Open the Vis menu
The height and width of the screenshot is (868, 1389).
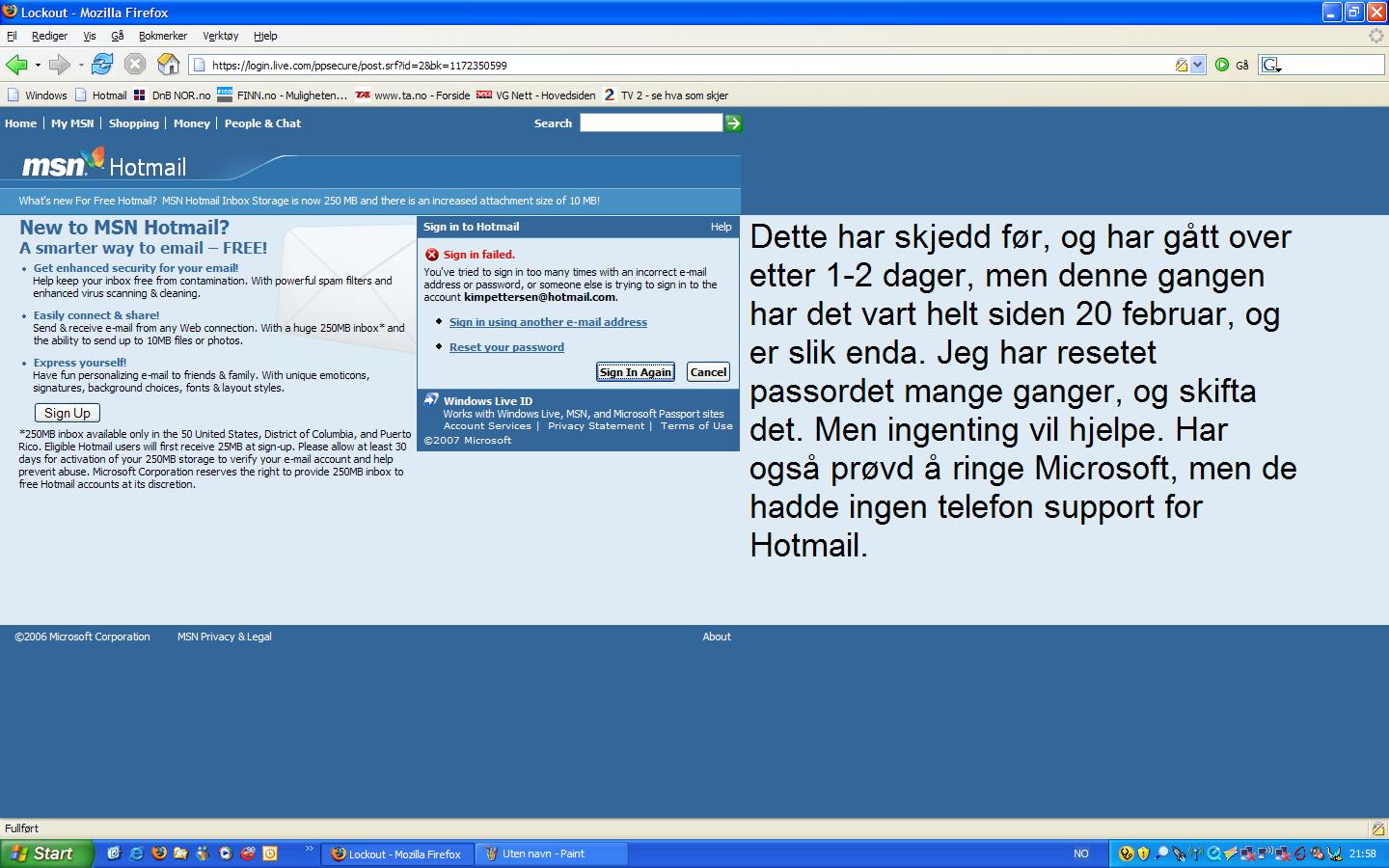pos(90,36)
